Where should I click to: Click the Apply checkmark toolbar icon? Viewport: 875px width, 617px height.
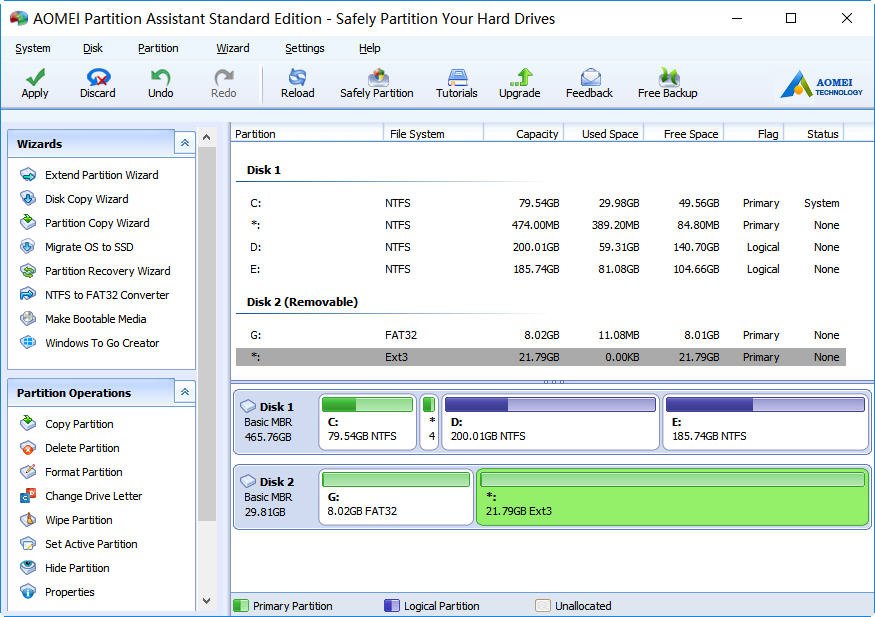(35, 83)
